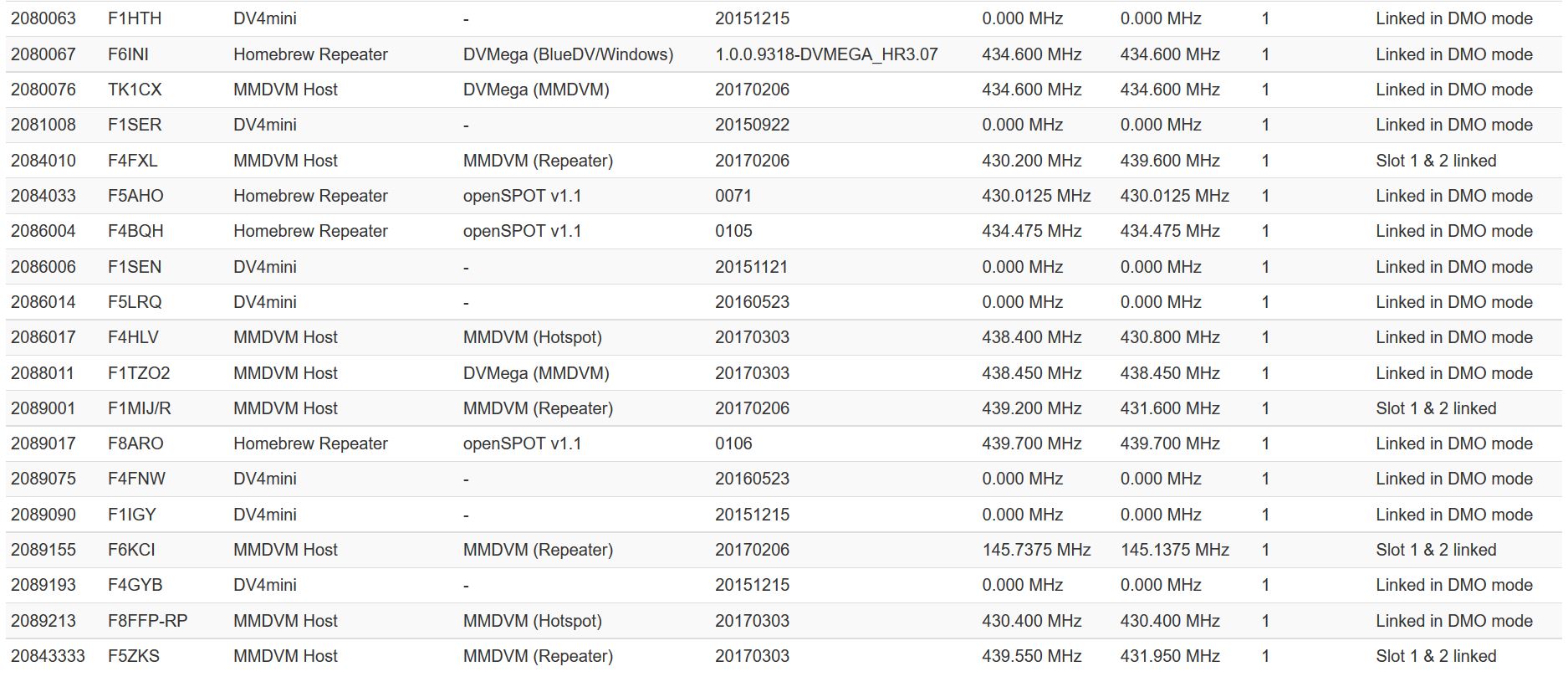Viewport: 1568px width, 687px height.
Task: Select 439.700 MHz TX frequency of F8ARO
Action: pos(1032,443)
